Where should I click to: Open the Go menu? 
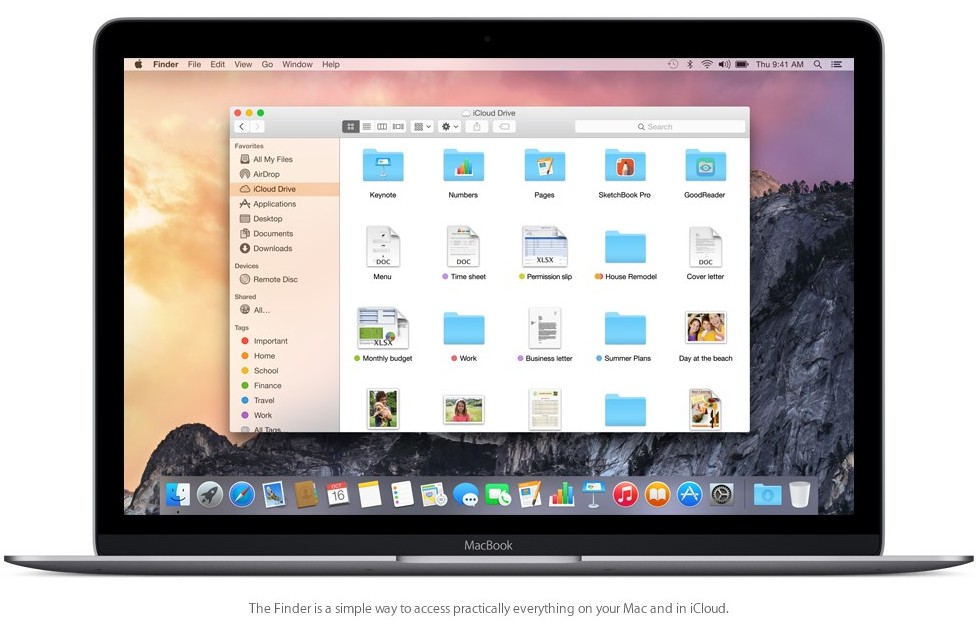(x=267, y=64)
